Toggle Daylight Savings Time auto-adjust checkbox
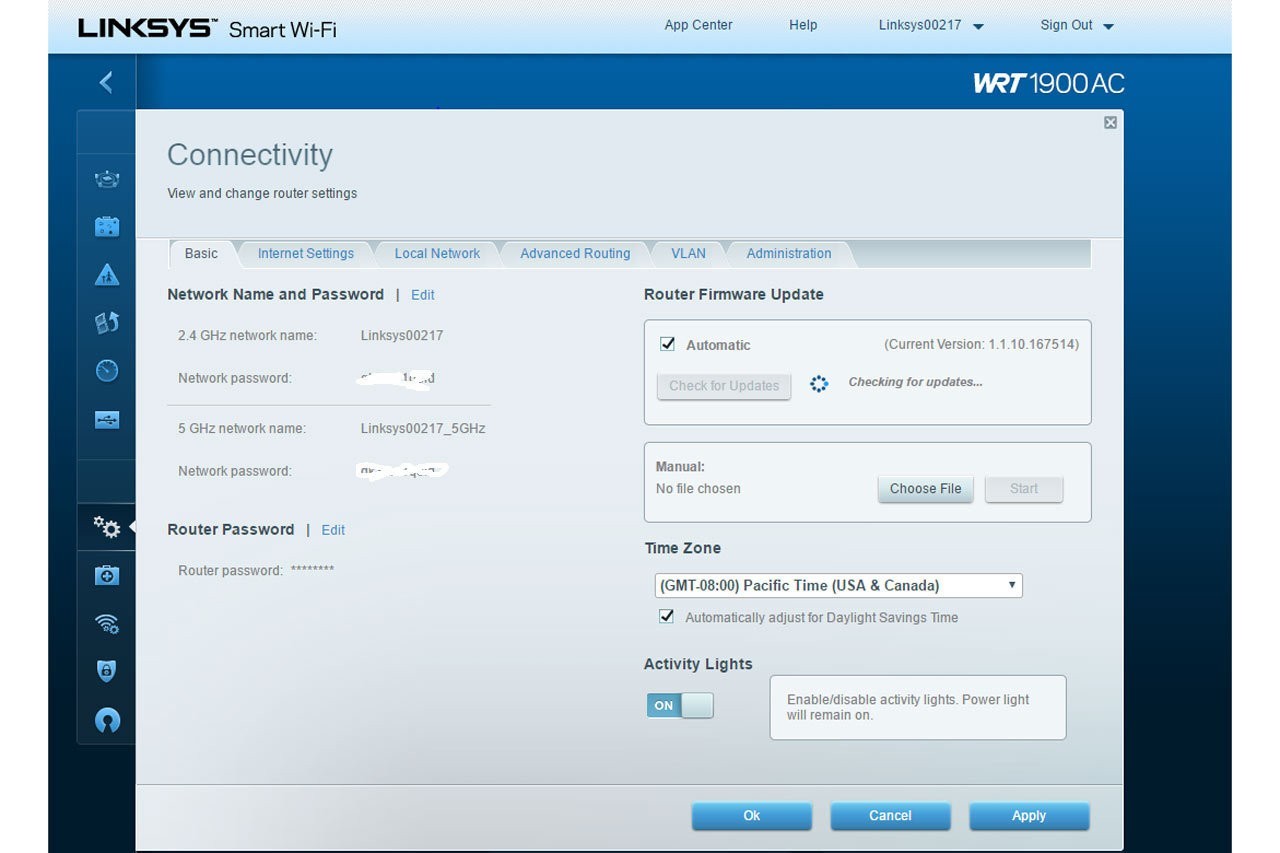 (667, 617)
